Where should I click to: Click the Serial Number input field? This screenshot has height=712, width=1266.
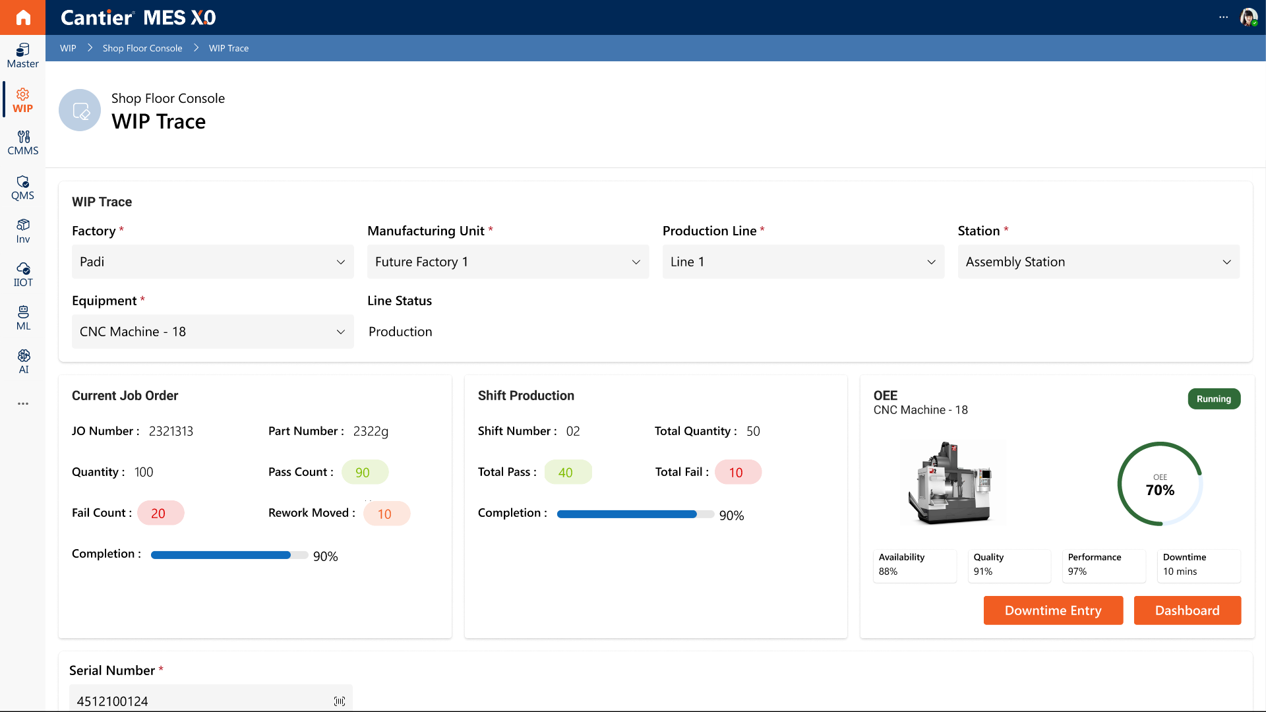point(211,699)
